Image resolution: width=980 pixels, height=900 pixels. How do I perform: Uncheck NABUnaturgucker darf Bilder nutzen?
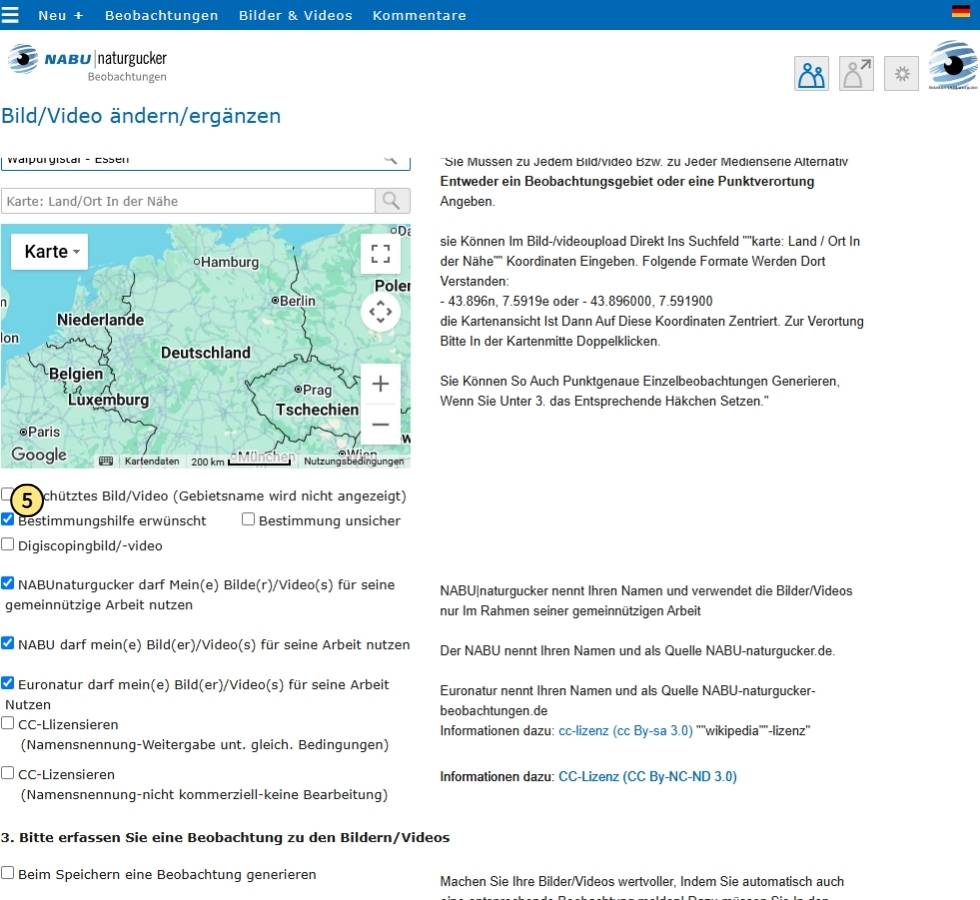tap(8, 583)
